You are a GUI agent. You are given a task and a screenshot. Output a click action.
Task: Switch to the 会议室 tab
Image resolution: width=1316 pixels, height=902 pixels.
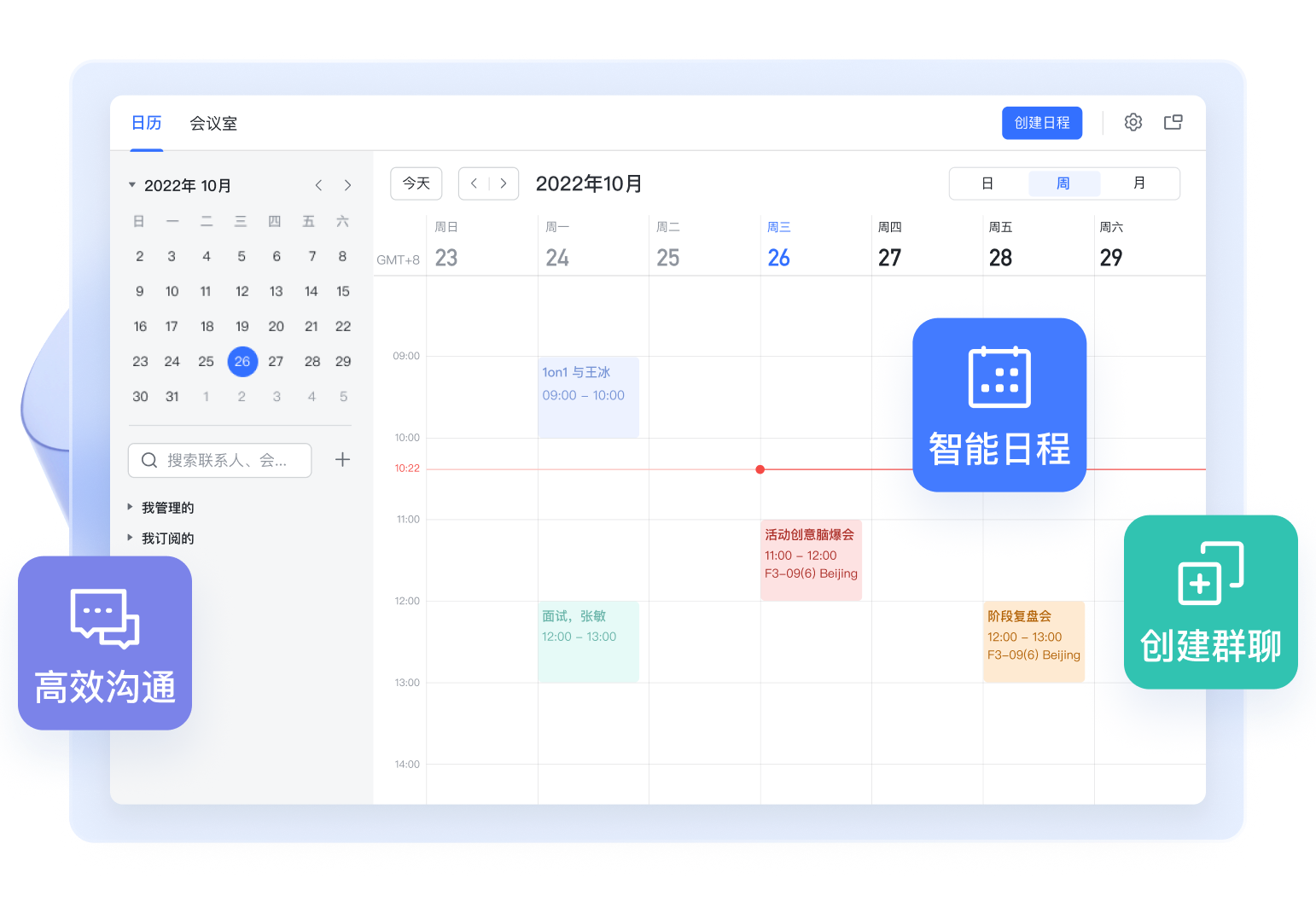pyautogui.click(x=213, y=124)
